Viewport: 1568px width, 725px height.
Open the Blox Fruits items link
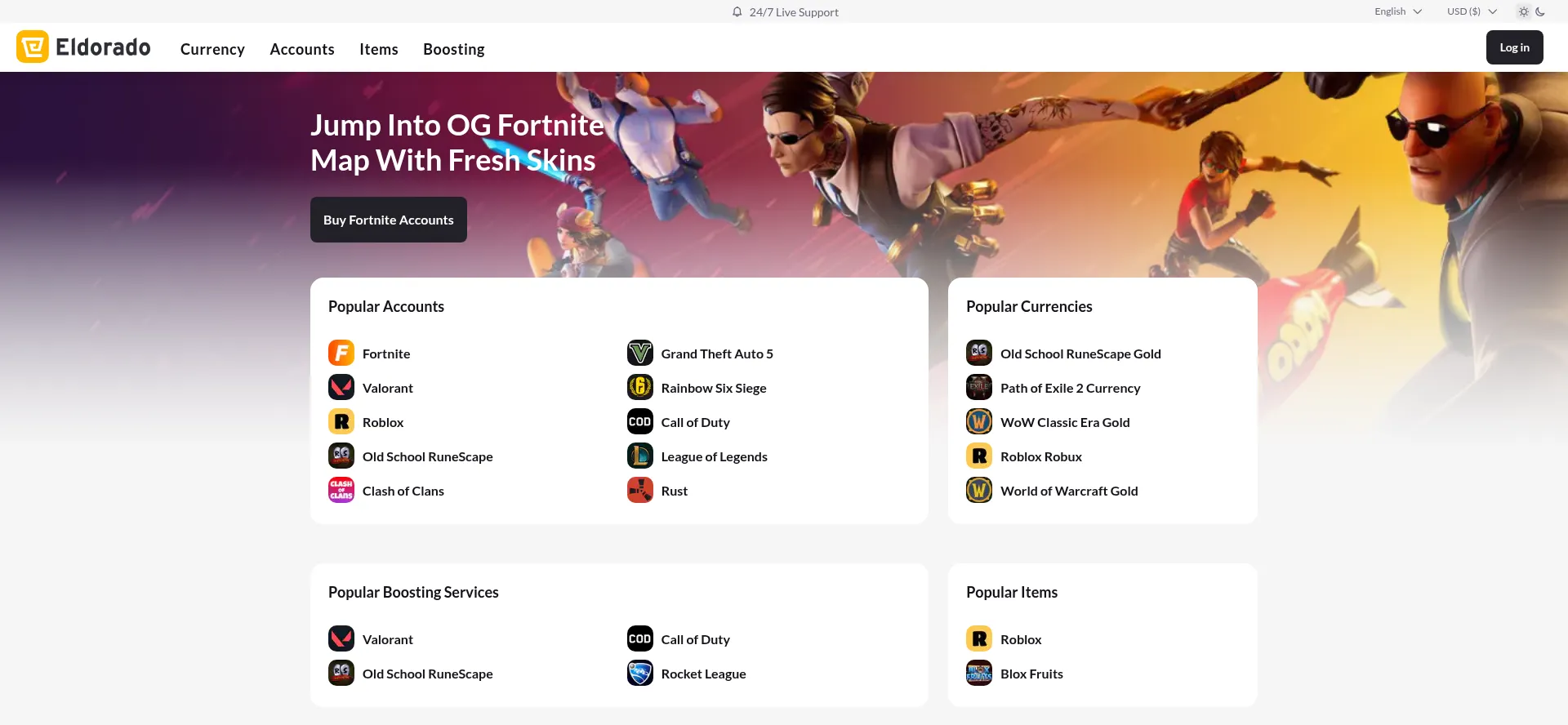tap(1031, 674)
